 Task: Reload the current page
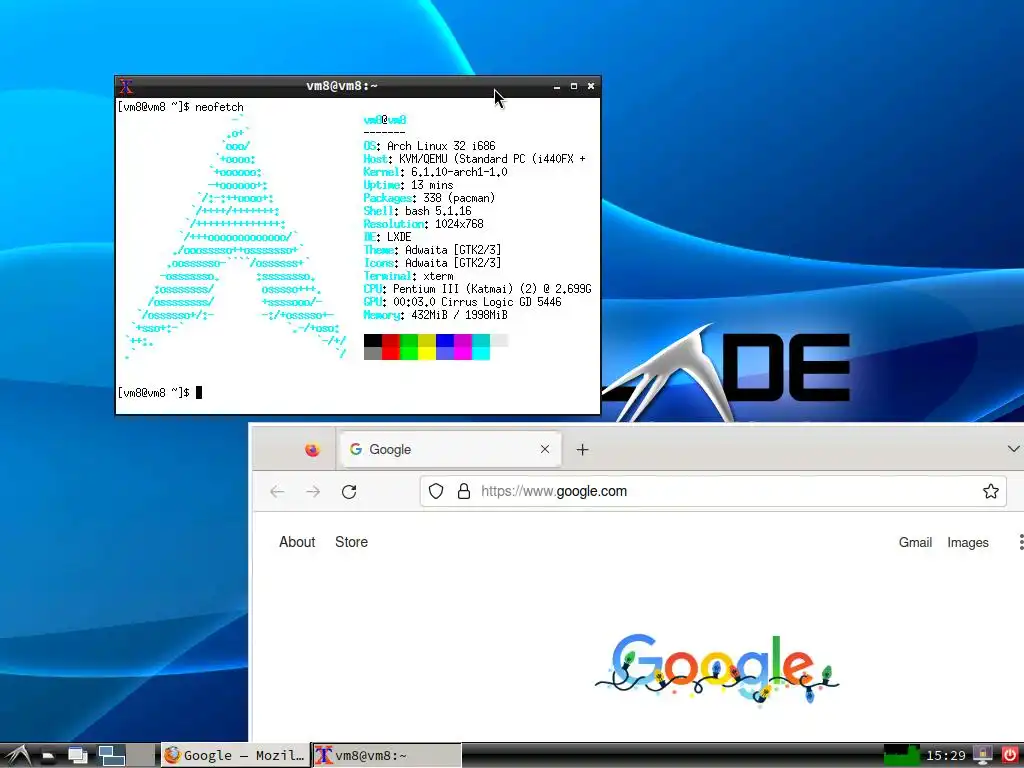[x=349, y=492]
